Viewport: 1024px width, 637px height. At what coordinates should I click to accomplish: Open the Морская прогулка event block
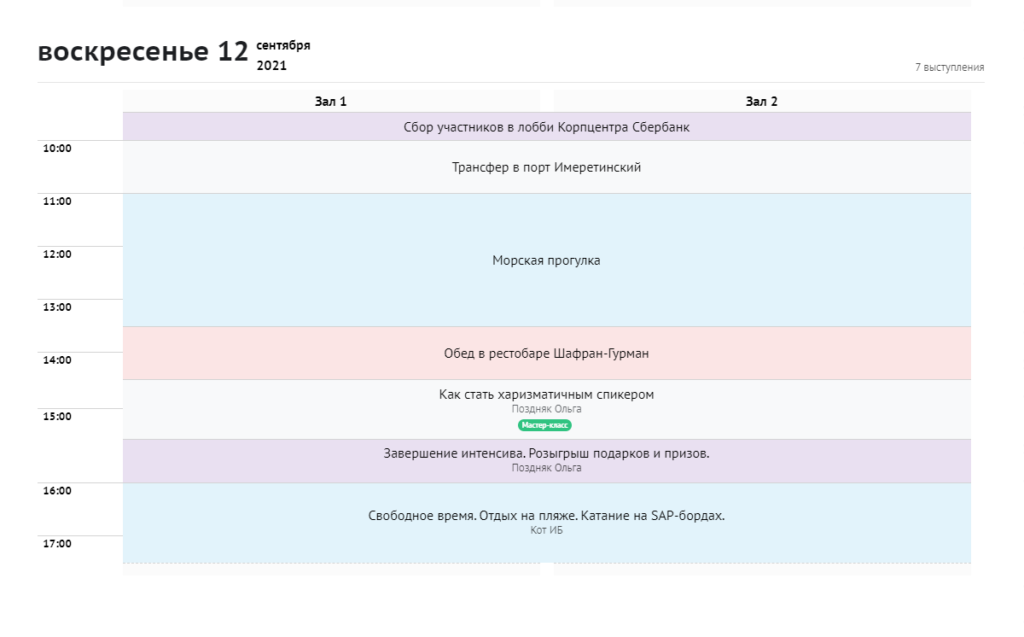click(x=546, y=260)
